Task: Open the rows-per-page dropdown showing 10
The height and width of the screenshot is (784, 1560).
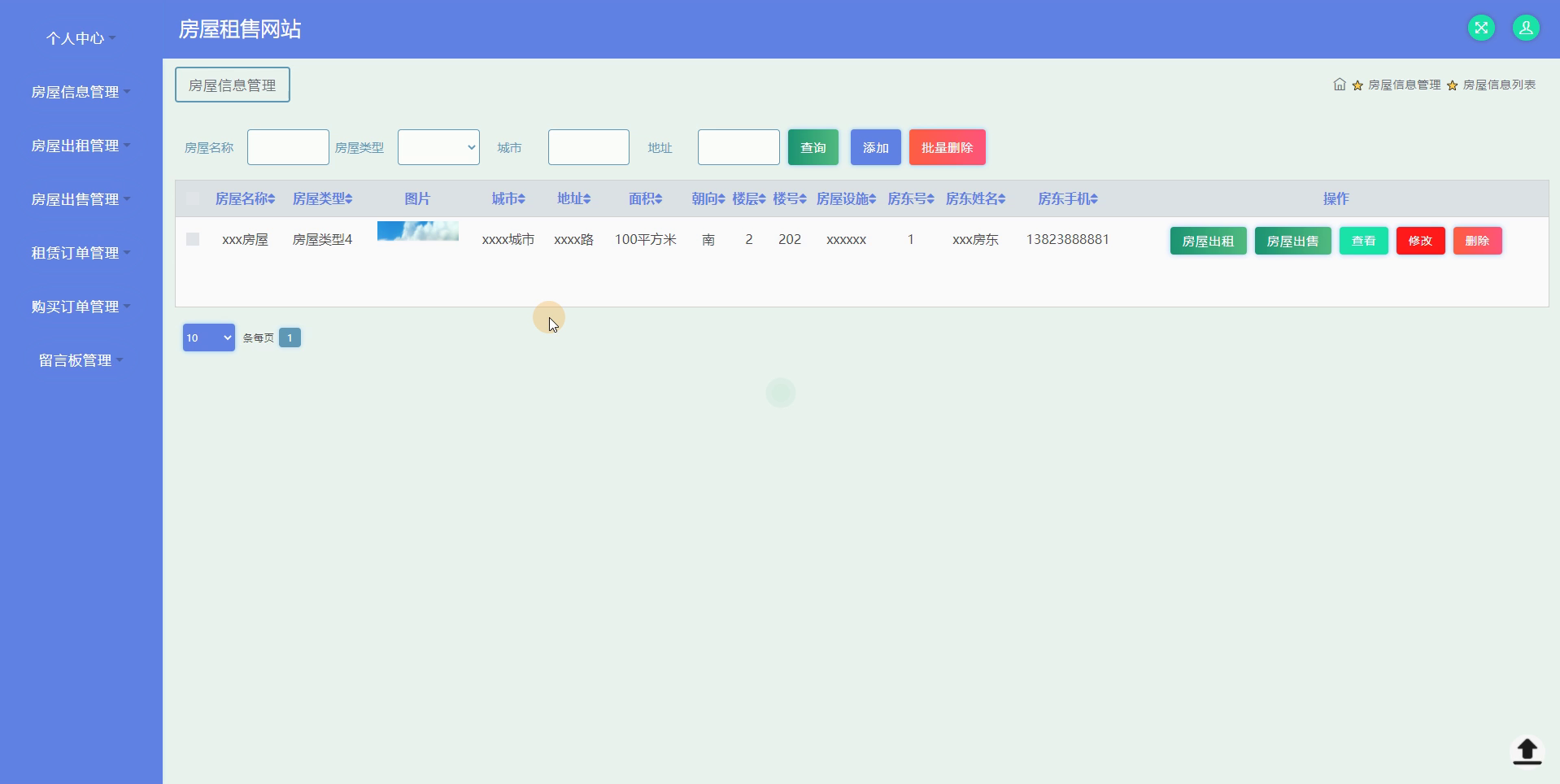Action: tap(209, 338)
